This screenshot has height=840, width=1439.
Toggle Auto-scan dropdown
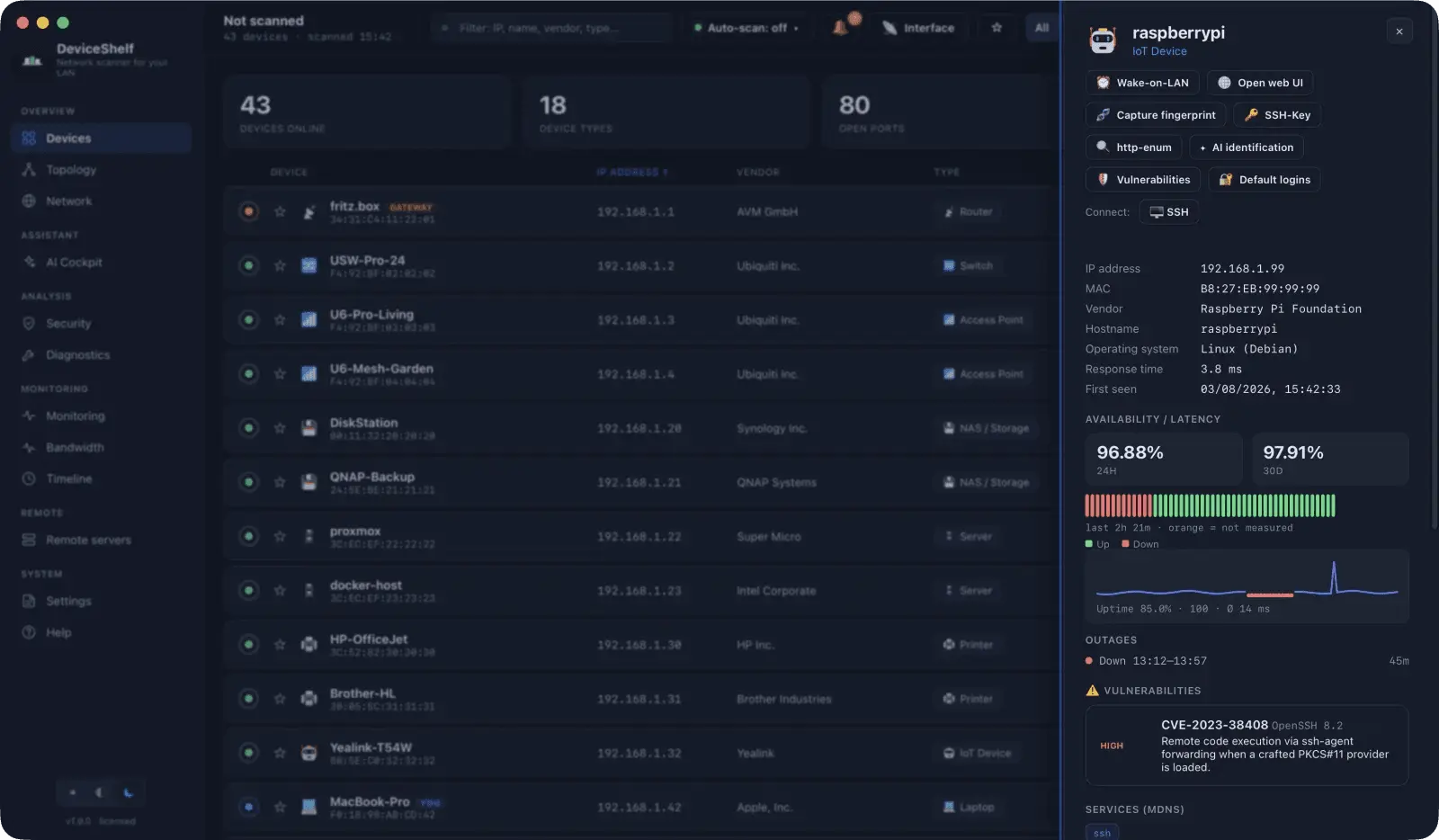pyautogui.click(x=746, y=28)
